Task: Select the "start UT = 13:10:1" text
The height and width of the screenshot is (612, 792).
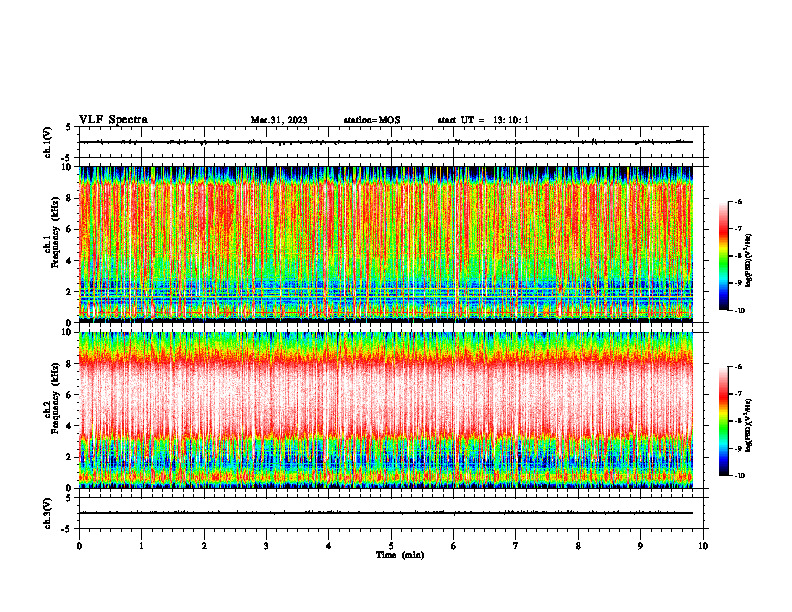Action: pos(483,120)
